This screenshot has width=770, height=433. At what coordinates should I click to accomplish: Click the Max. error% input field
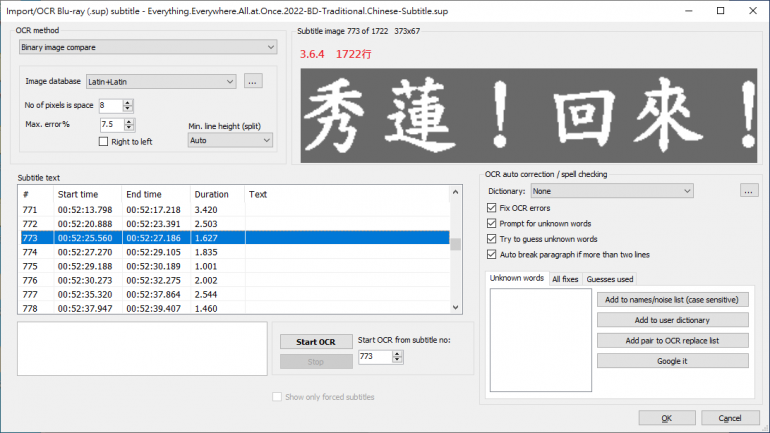click(x=112, y=124)
